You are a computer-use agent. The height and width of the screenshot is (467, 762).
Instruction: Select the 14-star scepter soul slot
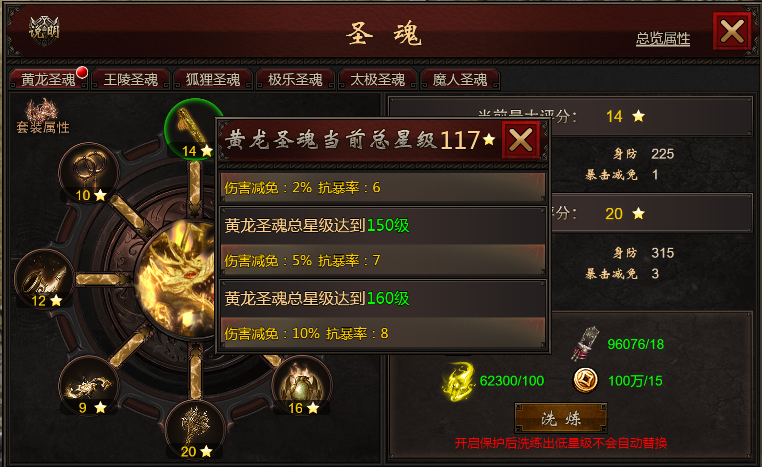click(x=191, y=129)
